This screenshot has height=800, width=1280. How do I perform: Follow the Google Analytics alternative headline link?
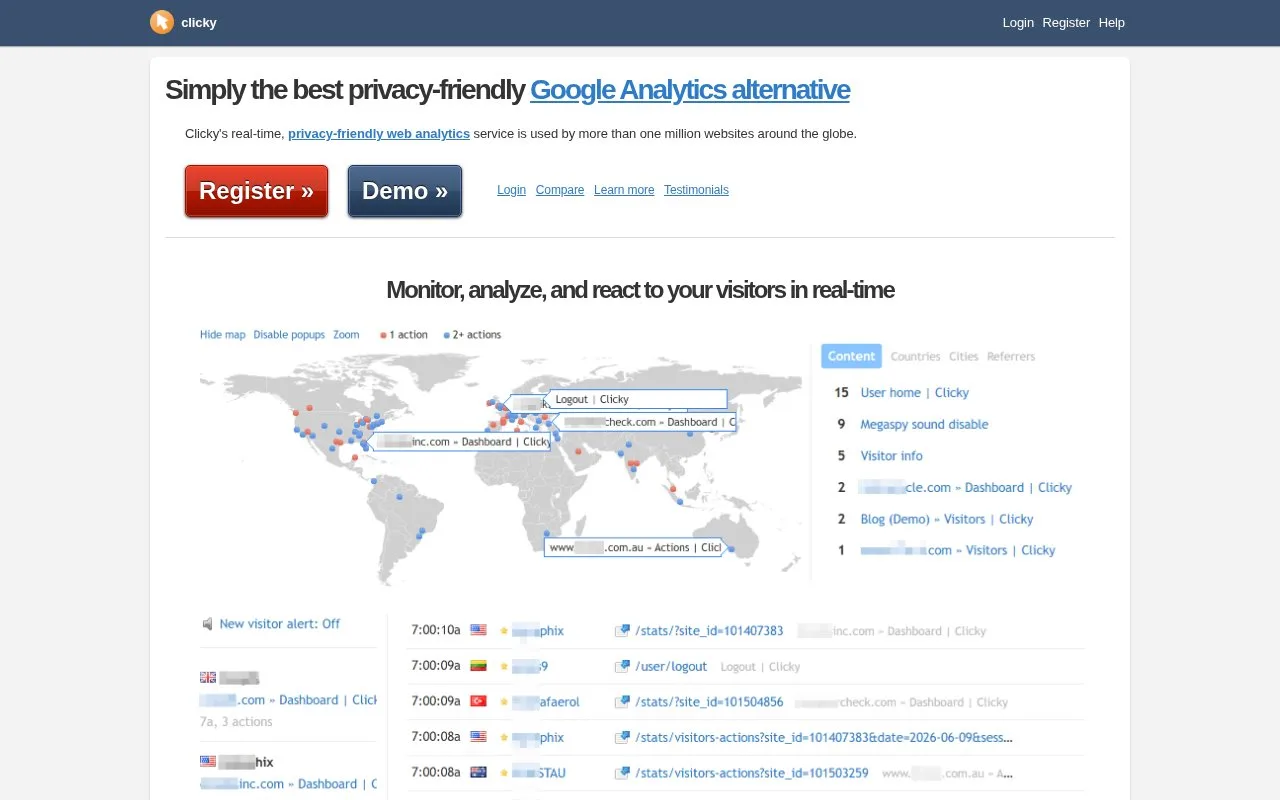coord(690,90)
